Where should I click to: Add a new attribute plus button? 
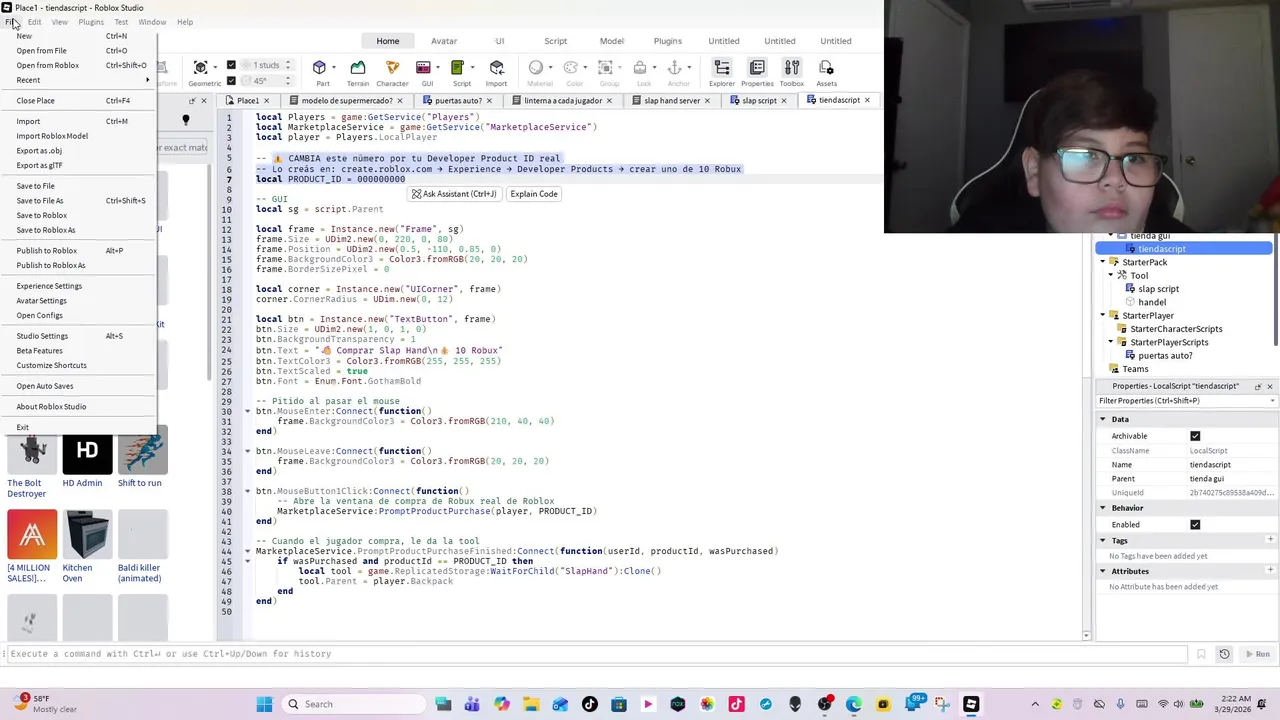pos(1270,571)
